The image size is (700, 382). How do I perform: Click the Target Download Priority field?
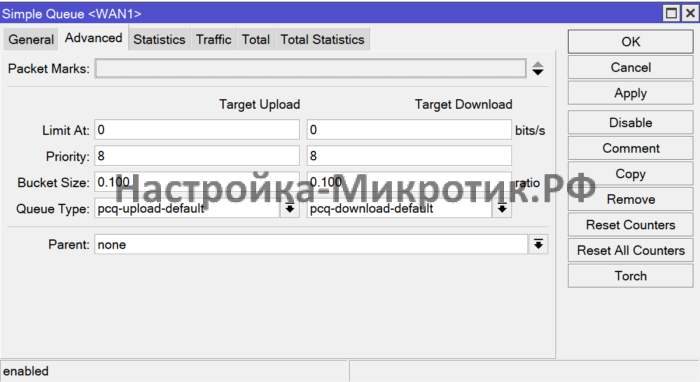click(x=409, y=156)
